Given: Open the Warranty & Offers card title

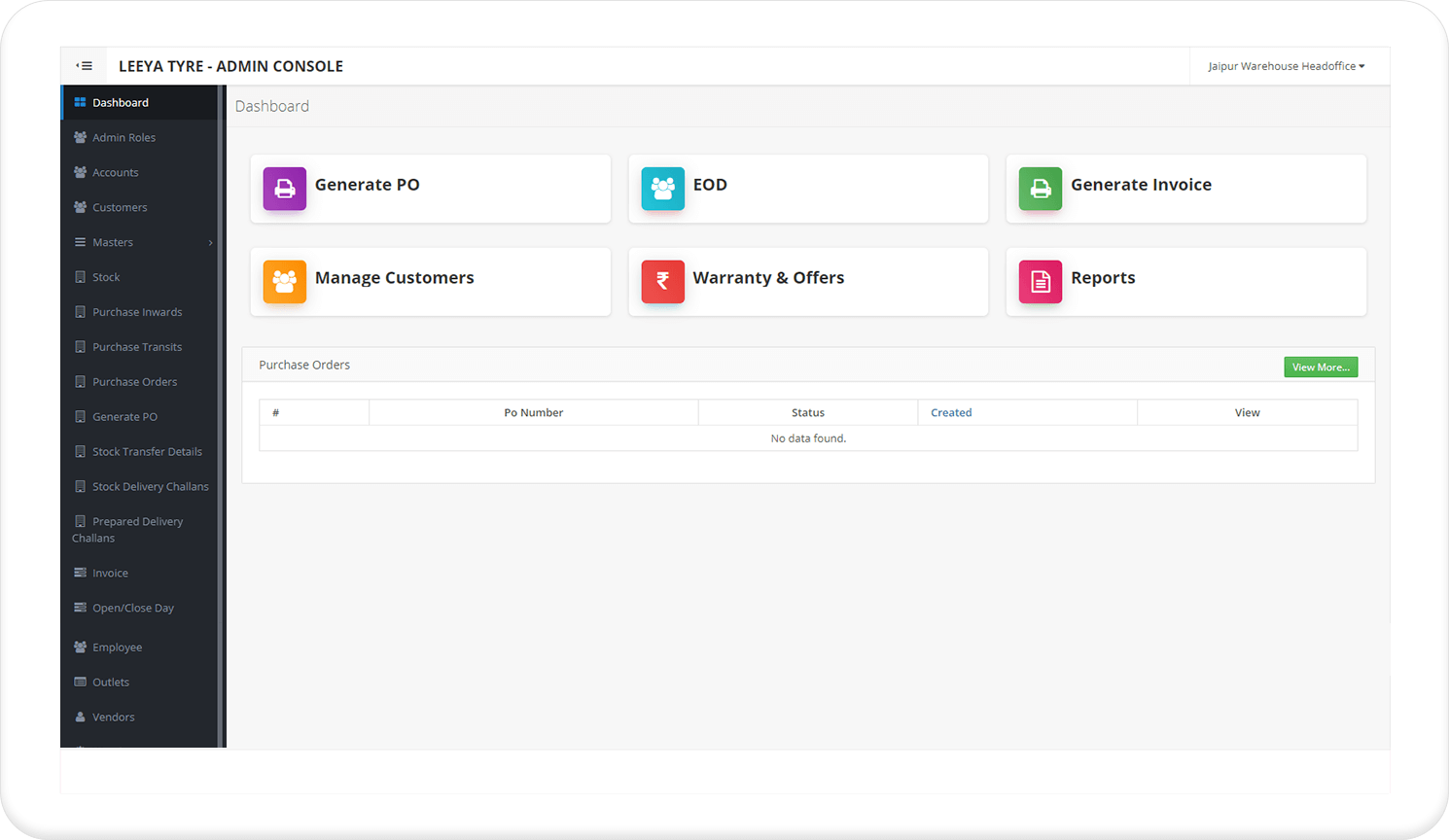Looking at the screenshot, I should pos(768,278).
